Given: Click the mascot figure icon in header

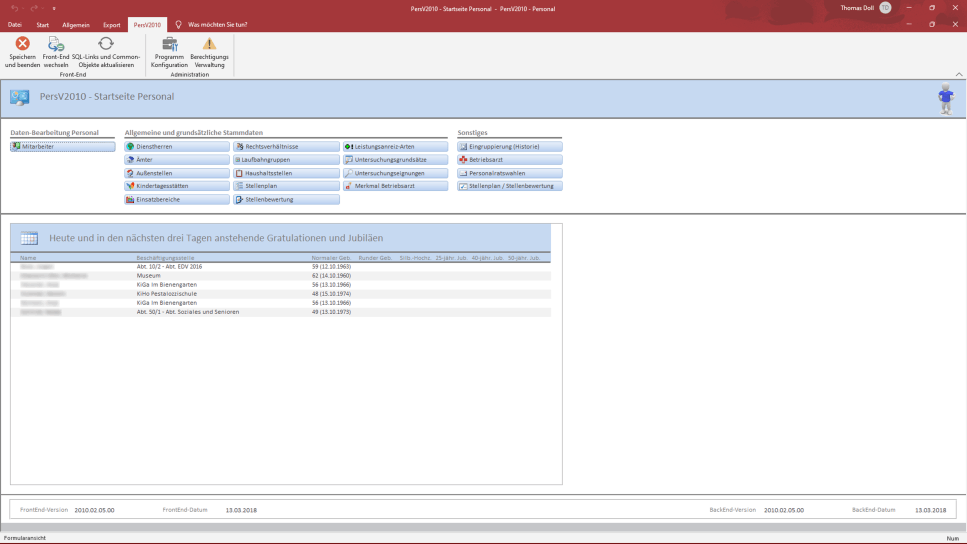Looking at the screenshot, I should [x=945, y=100].
